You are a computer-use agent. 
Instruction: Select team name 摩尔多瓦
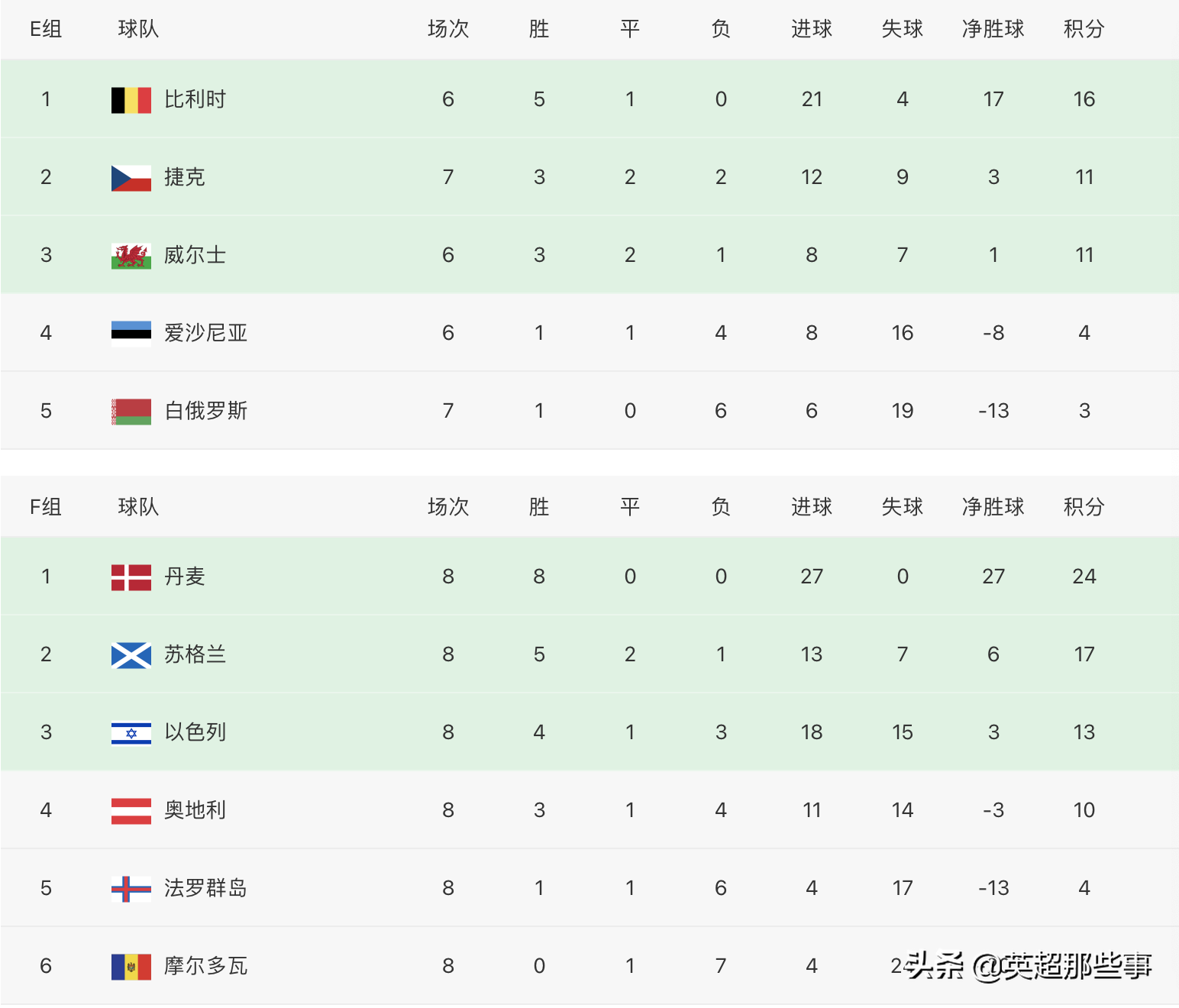[x=206, y=966]
